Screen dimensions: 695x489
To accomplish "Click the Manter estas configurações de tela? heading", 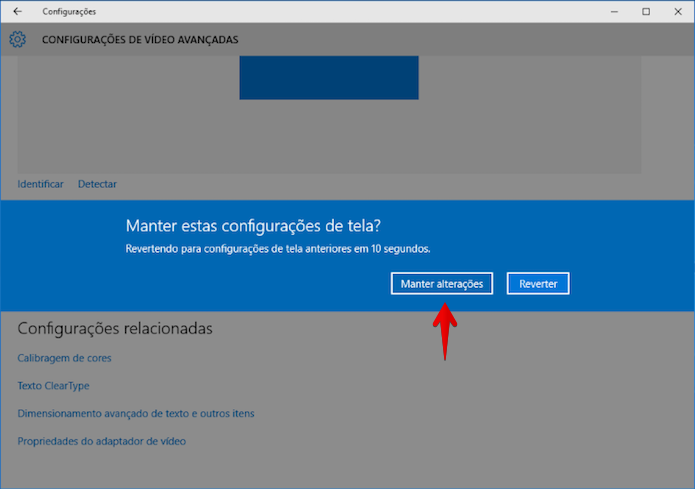I will click(253, 226).
